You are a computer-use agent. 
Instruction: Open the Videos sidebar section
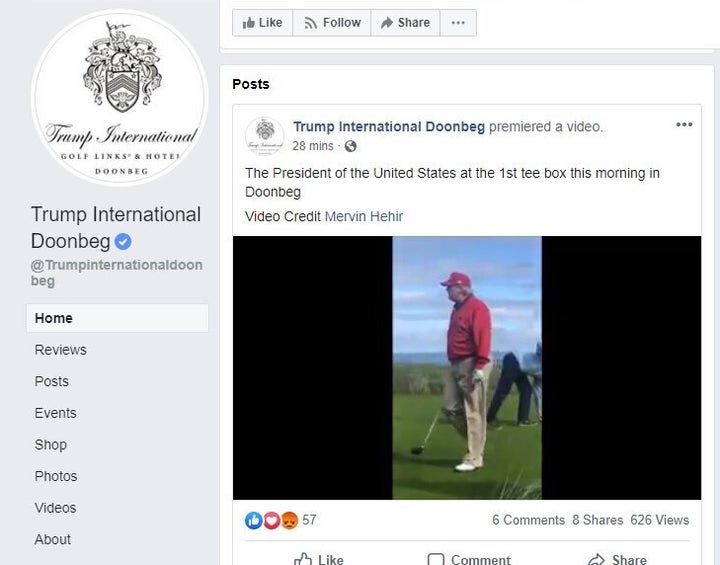tap(55, 508)
